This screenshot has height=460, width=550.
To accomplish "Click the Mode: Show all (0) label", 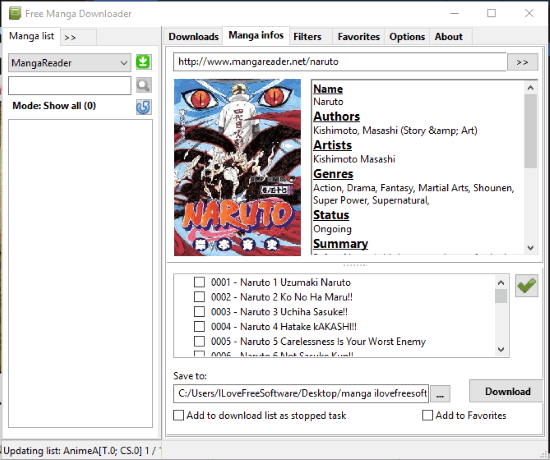I will tap(54, 106).
